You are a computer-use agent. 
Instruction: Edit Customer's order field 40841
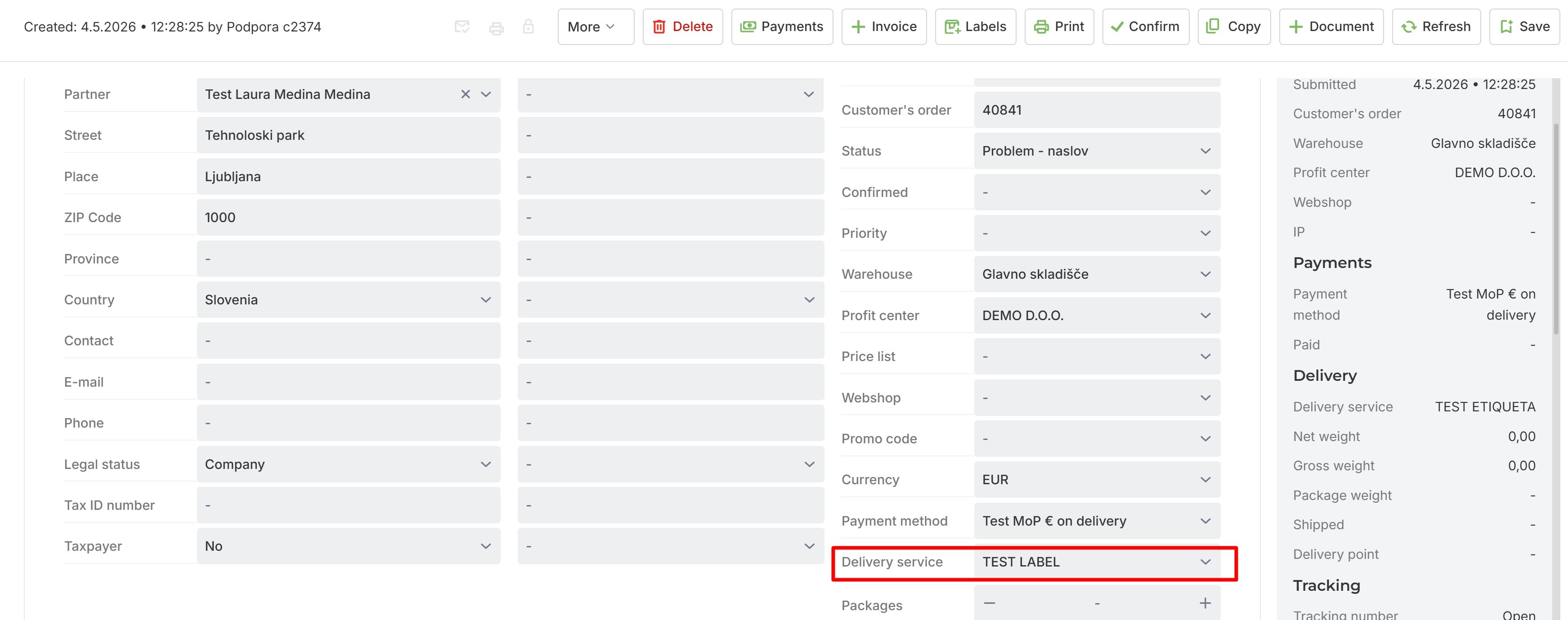[x=1097, y=110]
